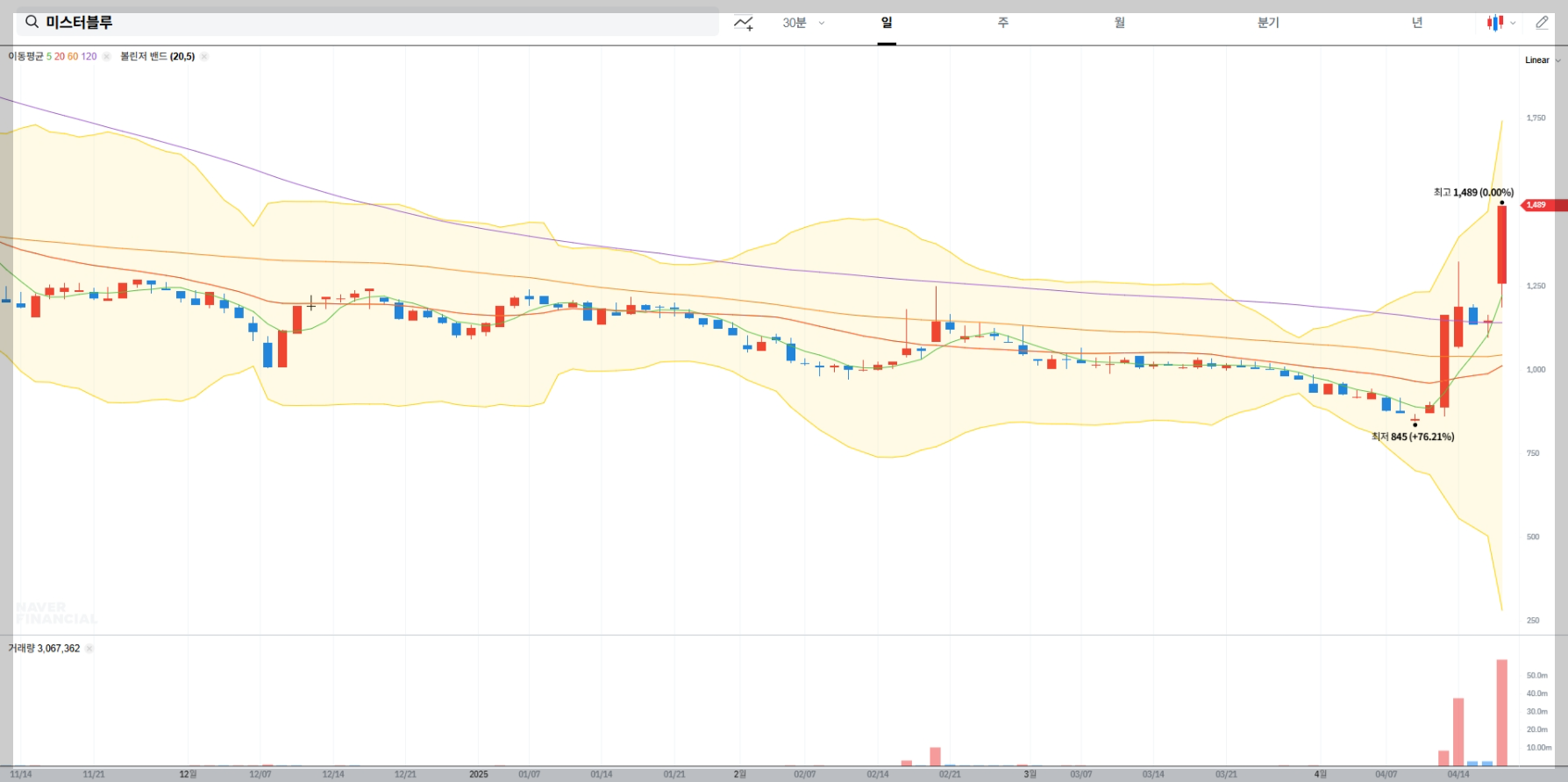
Task: Click the 거래량 3,067,362 volume label
Action: pyautogui.click(x=44, y=649)
